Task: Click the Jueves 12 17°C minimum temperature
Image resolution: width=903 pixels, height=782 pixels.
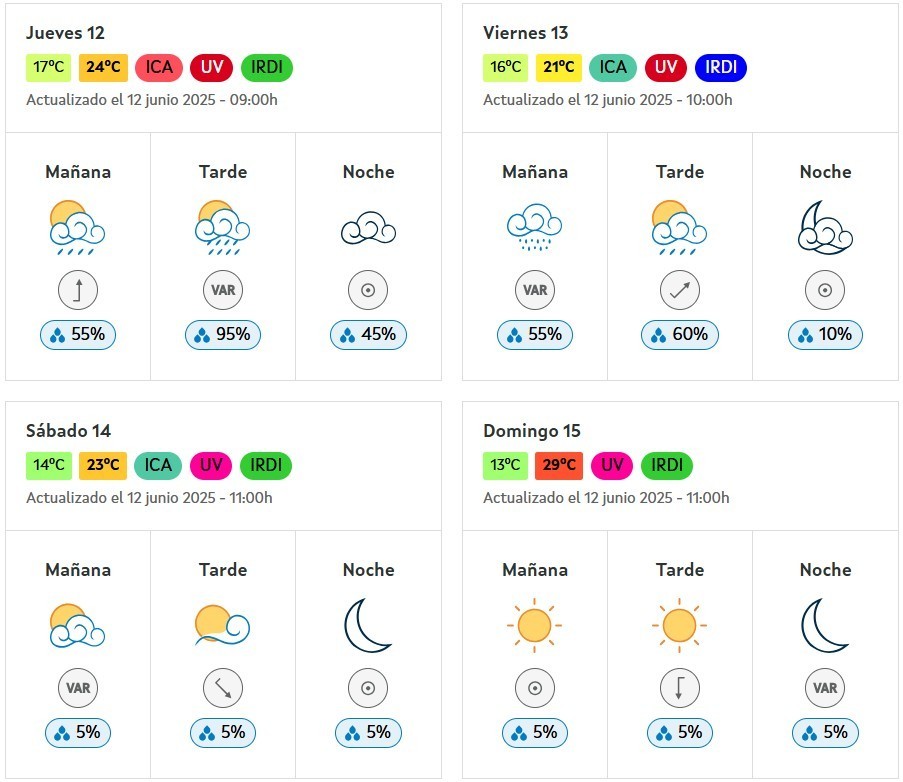Action: pyautogui.click(x=48, y=67)
